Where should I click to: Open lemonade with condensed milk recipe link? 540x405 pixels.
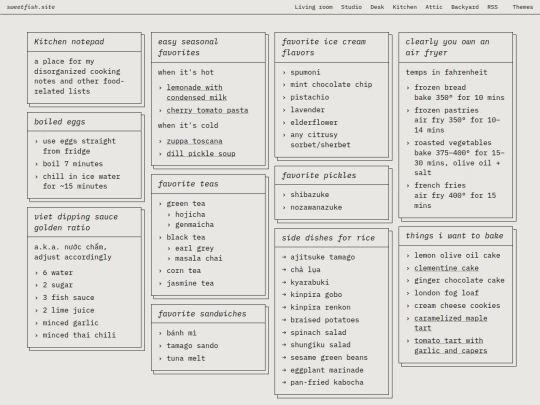(196, 92)
